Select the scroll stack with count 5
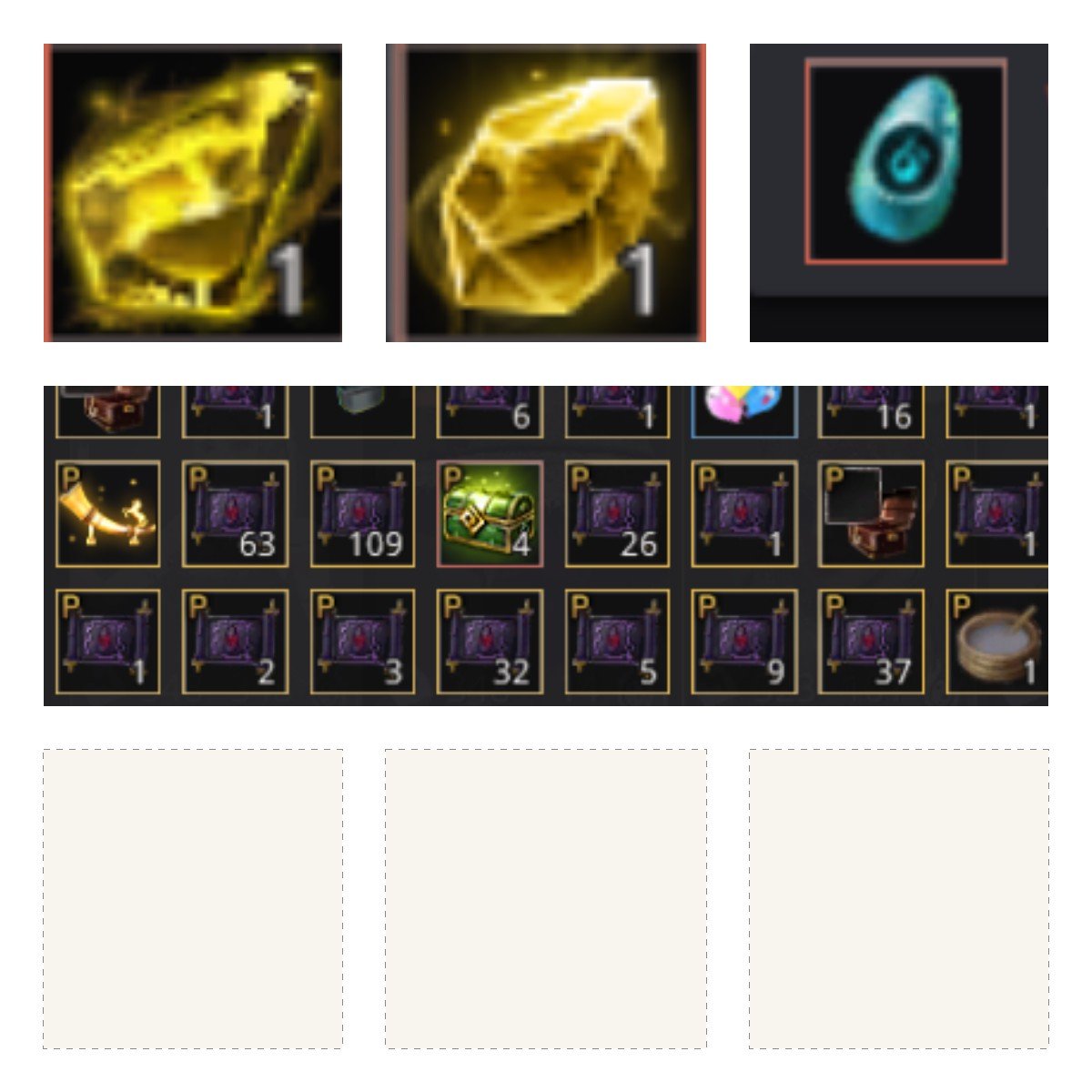 click(617, 642)
